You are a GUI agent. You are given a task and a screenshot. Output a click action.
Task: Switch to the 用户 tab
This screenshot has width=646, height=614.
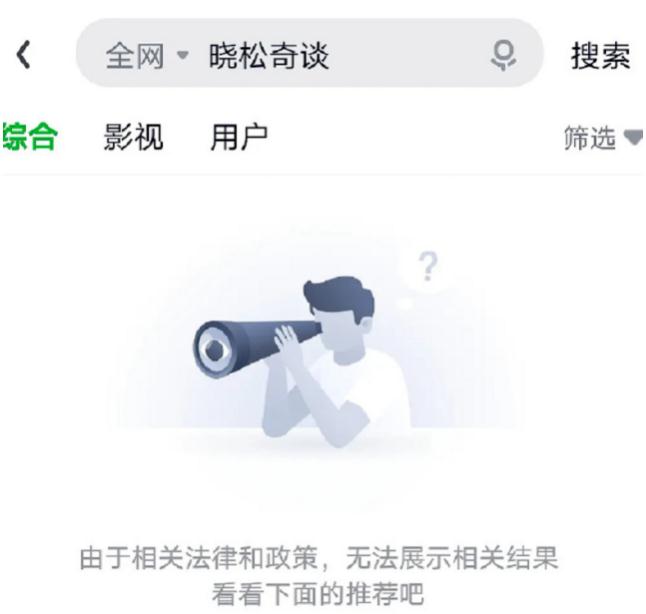(239, 137)
